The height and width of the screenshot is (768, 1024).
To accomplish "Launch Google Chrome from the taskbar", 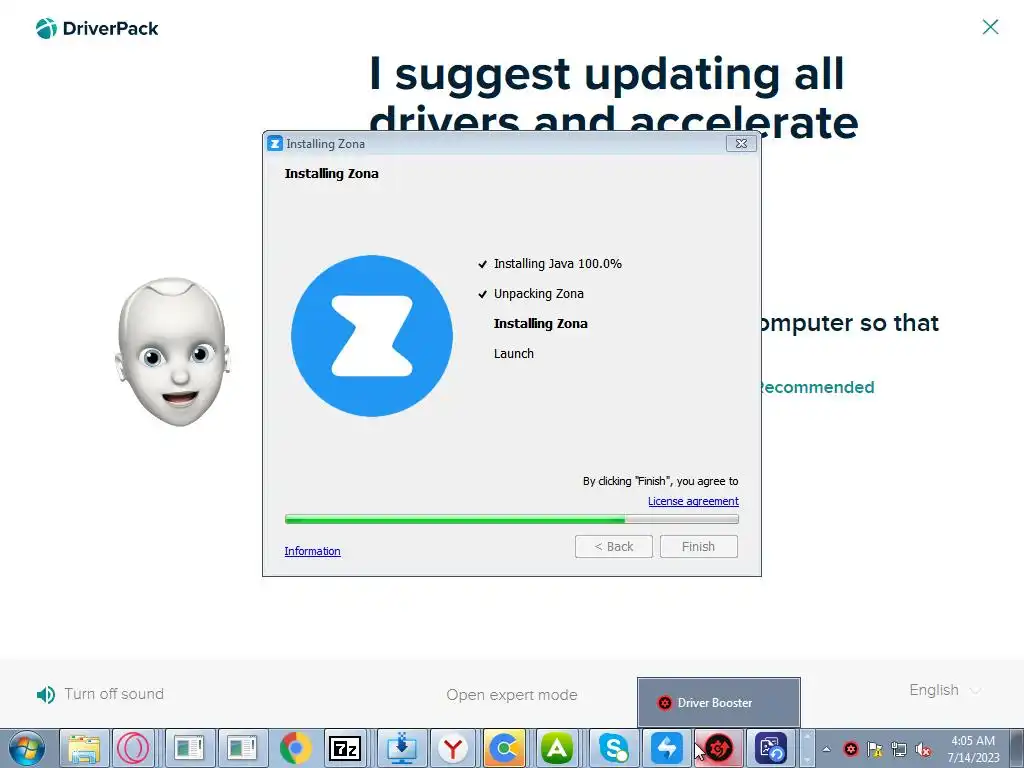I will (x=296, y=748).
